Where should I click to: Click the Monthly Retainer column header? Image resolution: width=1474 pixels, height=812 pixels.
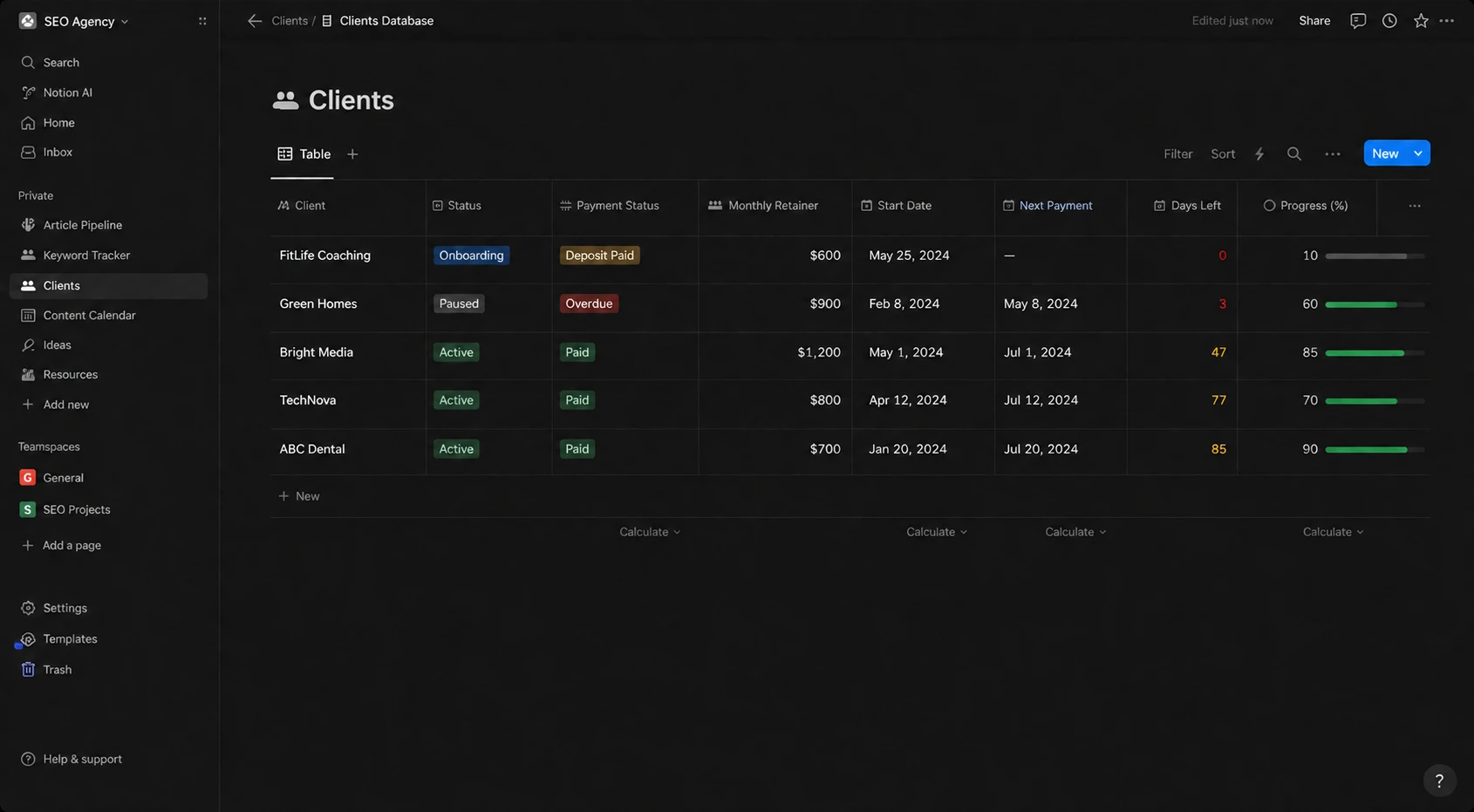point(775,206)
